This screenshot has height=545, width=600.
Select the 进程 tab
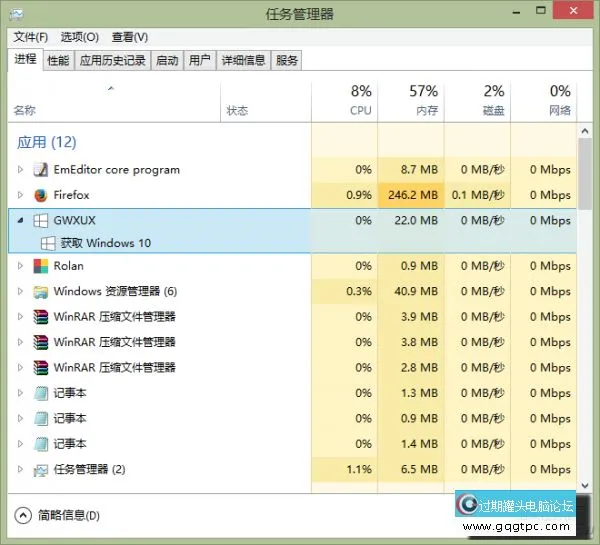point(25,59)
